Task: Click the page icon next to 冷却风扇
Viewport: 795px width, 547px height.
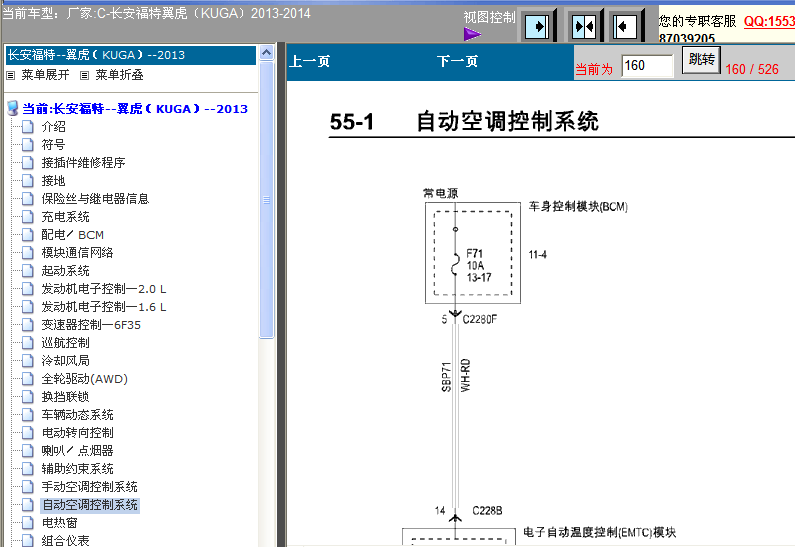Action: point(28,360)
